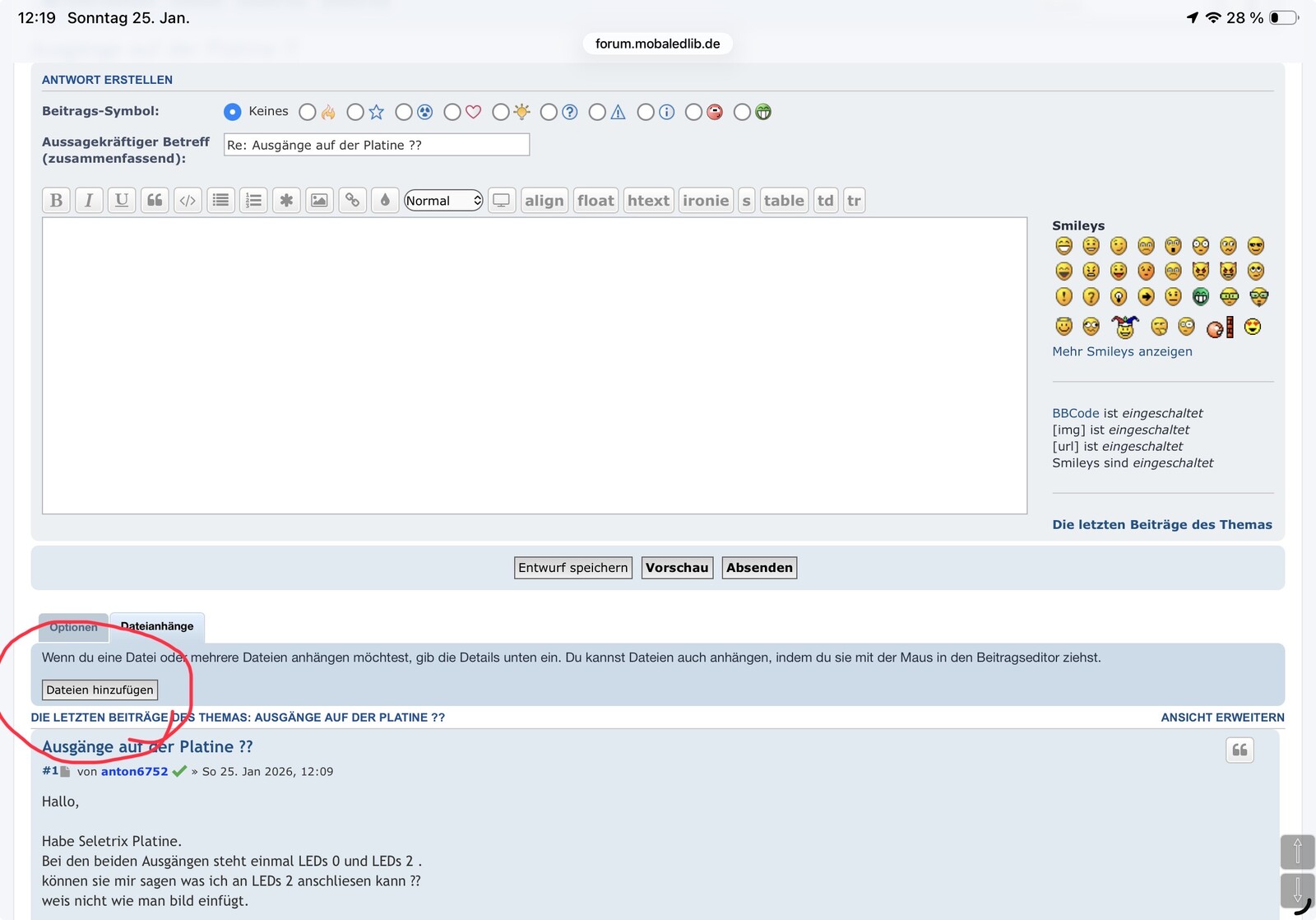Insert a URL with the link icon
Viewport: 1316px width, 920px height.
click(x=352, y=200)
